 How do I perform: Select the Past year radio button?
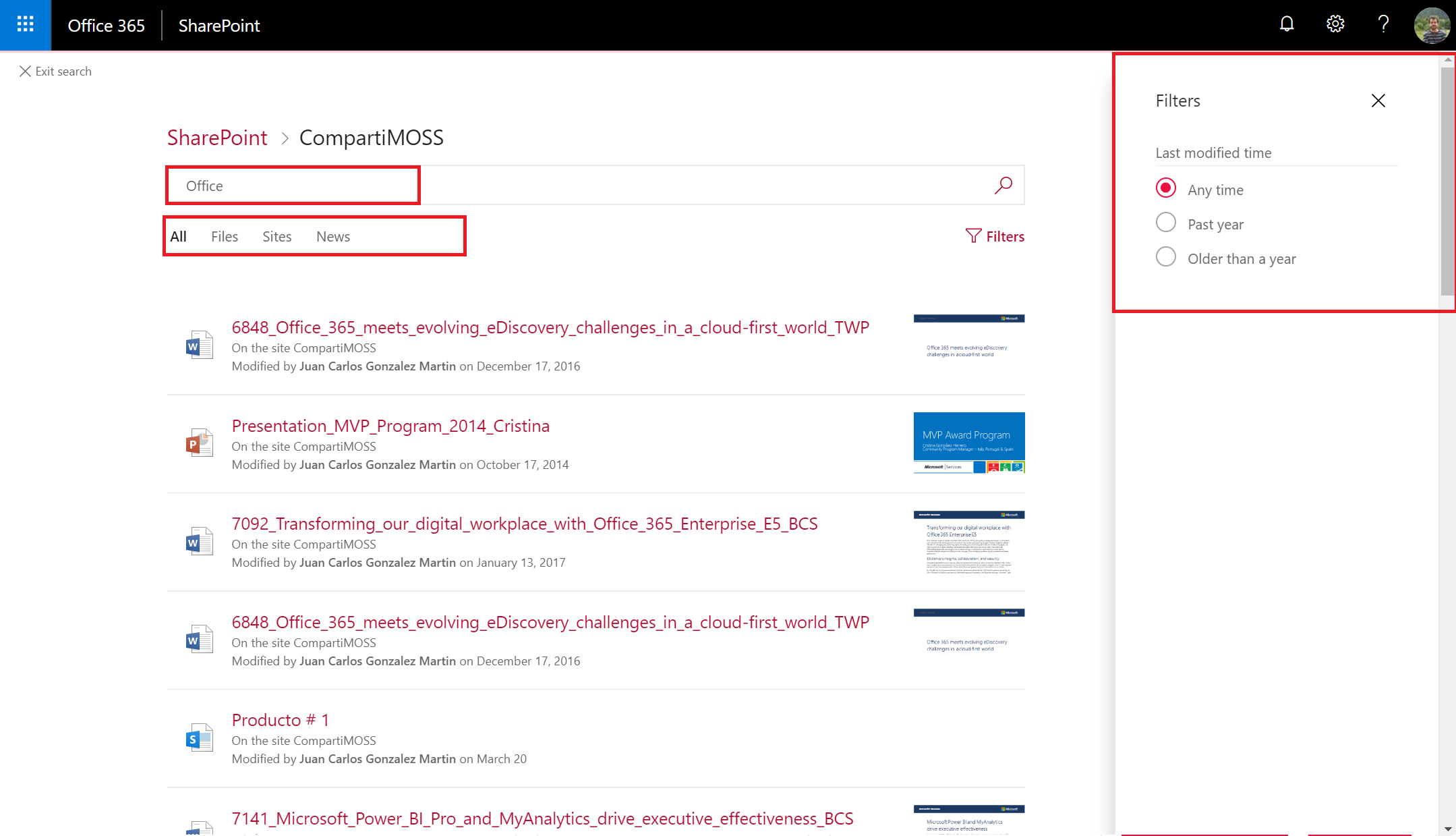click(x=1165, y=223)
